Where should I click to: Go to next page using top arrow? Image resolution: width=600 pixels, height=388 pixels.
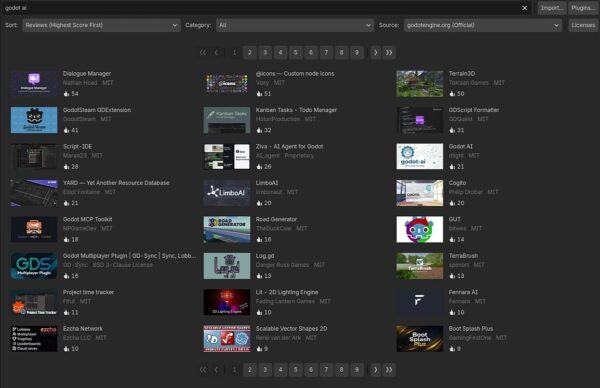tap(375, 52)
